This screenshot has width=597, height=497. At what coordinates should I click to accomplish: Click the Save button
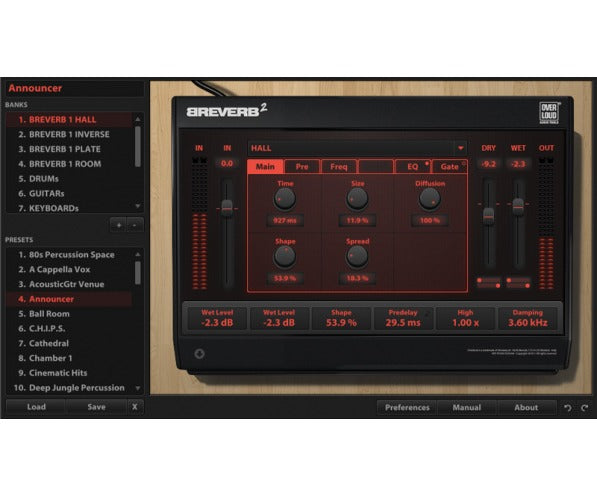(x=96, y=407)
